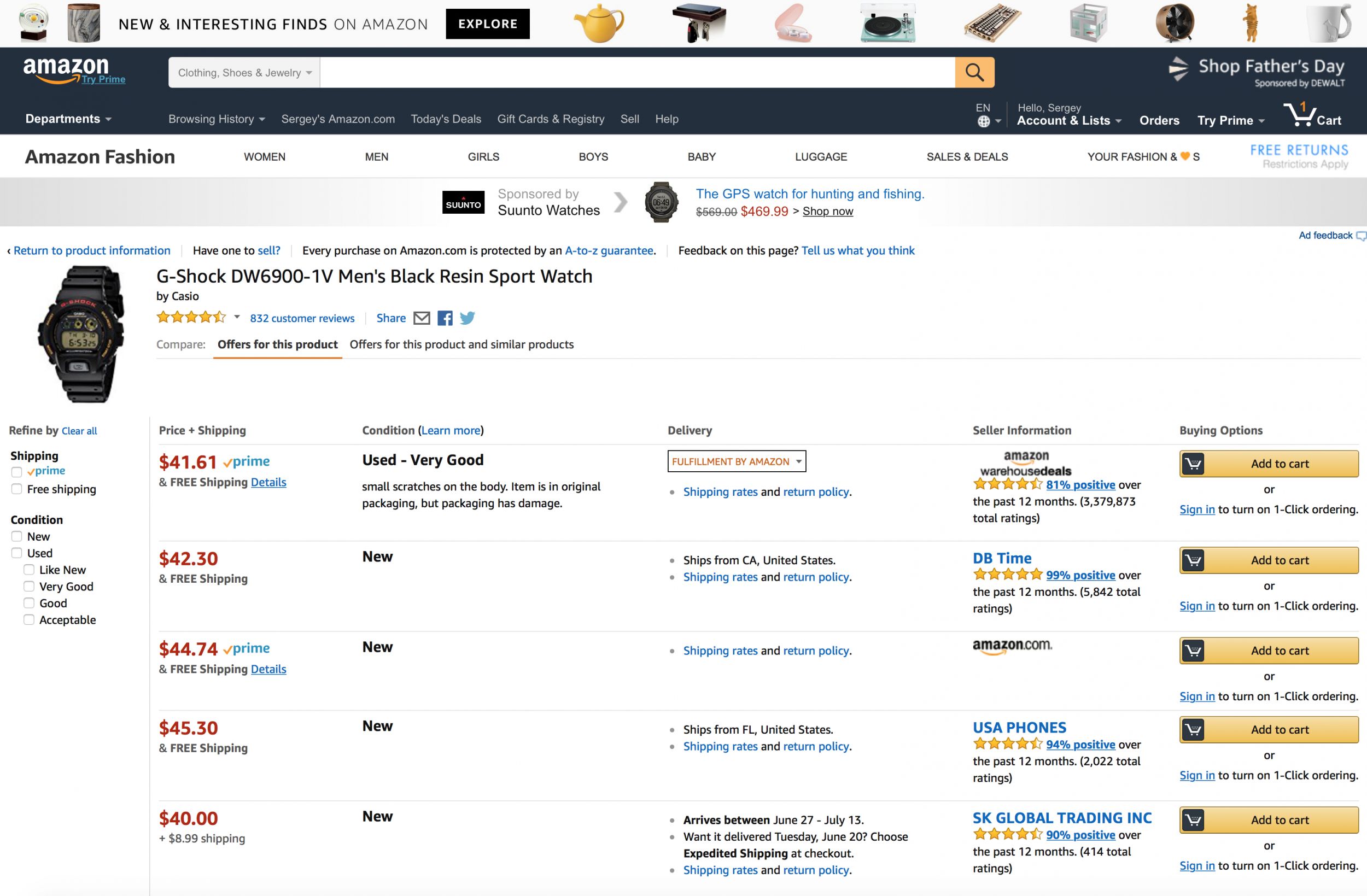The height and width of the screenshot is (896, 1367).
Task: Add the $41.61 Used offer to cart
Action: pos(1269,464)
